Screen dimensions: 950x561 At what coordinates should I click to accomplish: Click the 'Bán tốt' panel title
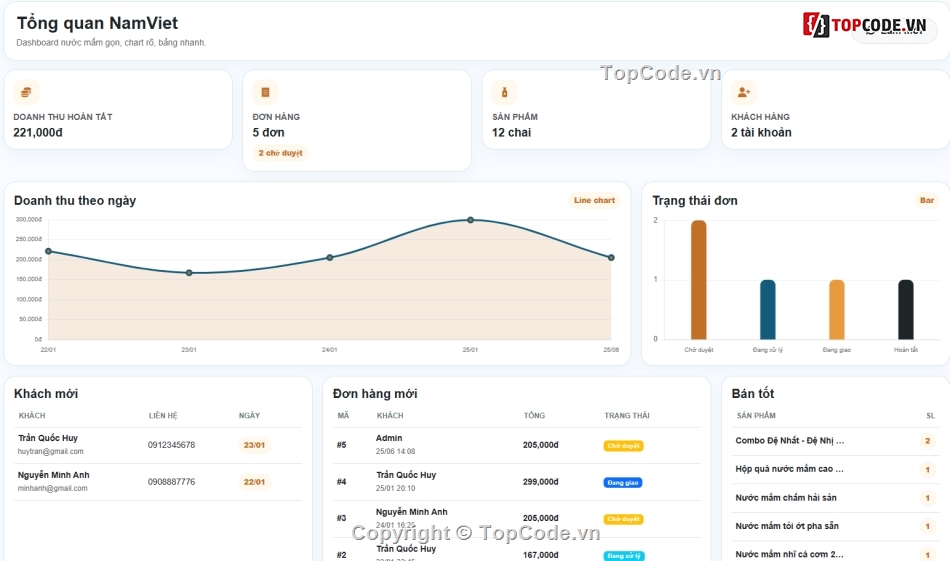753,394
